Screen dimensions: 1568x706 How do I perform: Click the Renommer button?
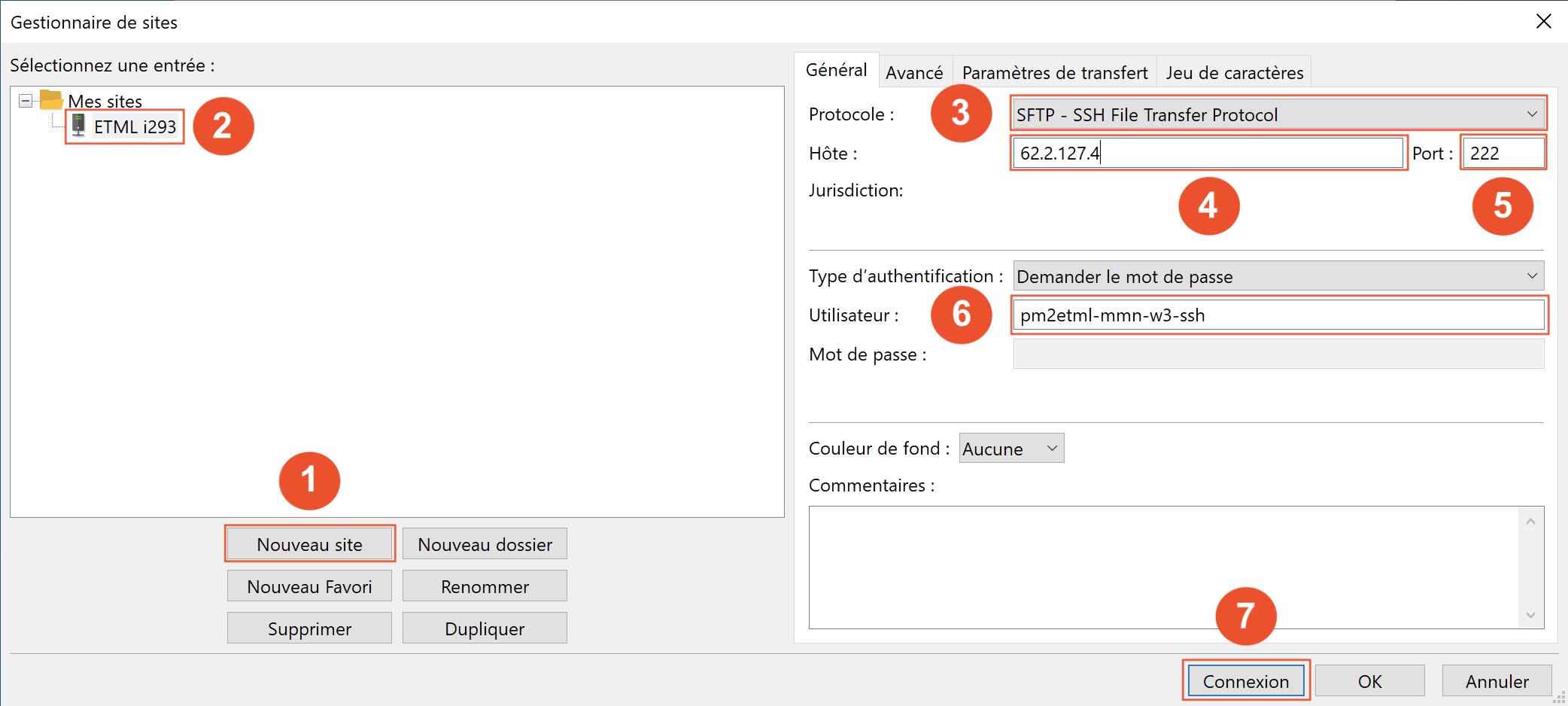pyautogui.click(x=485, y=586)
